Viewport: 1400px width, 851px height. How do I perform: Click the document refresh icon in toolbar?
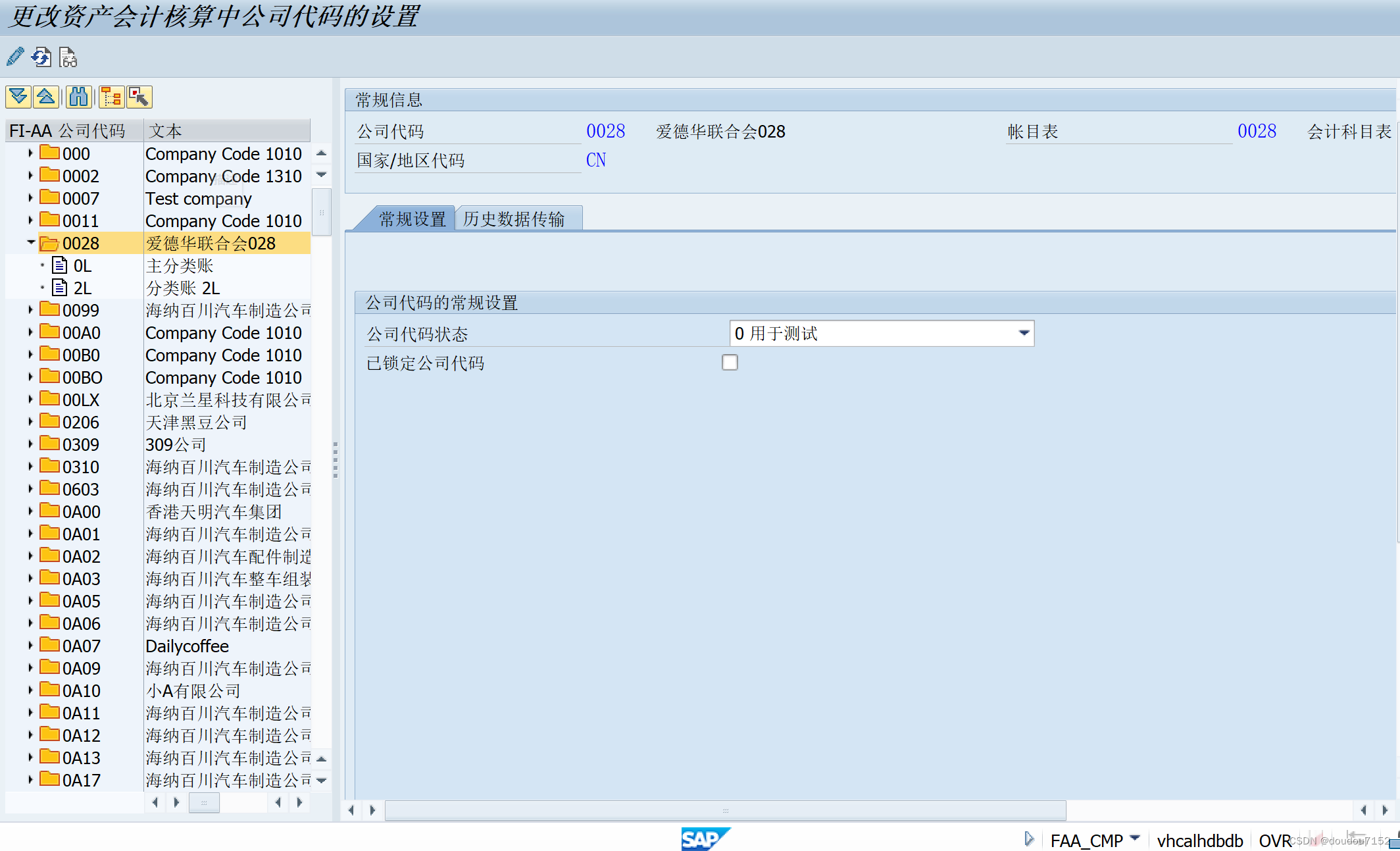tap(41, 57)
